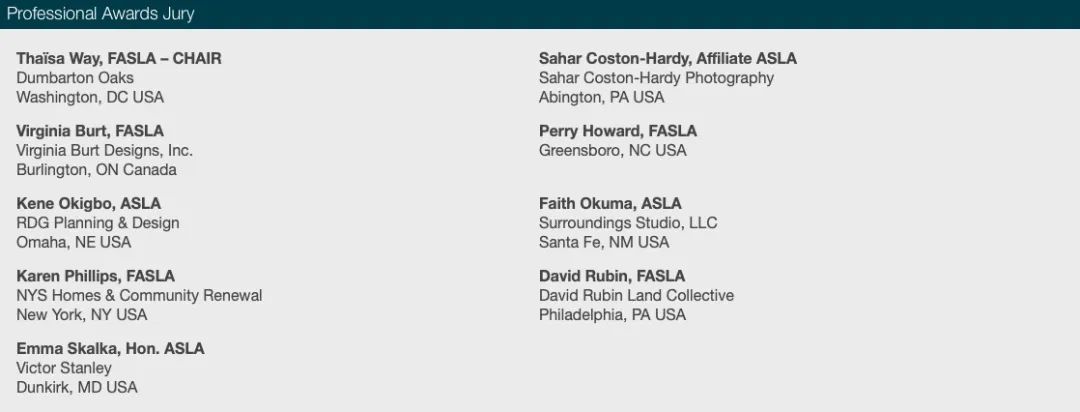The width and height of the screenshot is (1080, 412).
Task: Select juror name Emma Skalka, Hon. ASLA
Action: click(110, 349)
